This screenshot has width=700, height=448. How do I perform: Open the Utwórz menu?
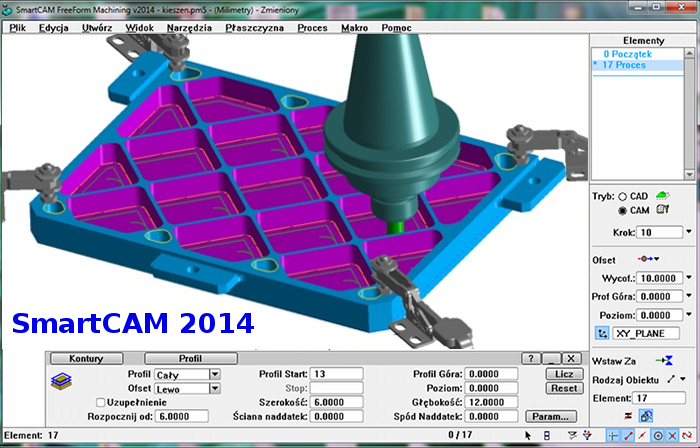[97, 28]
